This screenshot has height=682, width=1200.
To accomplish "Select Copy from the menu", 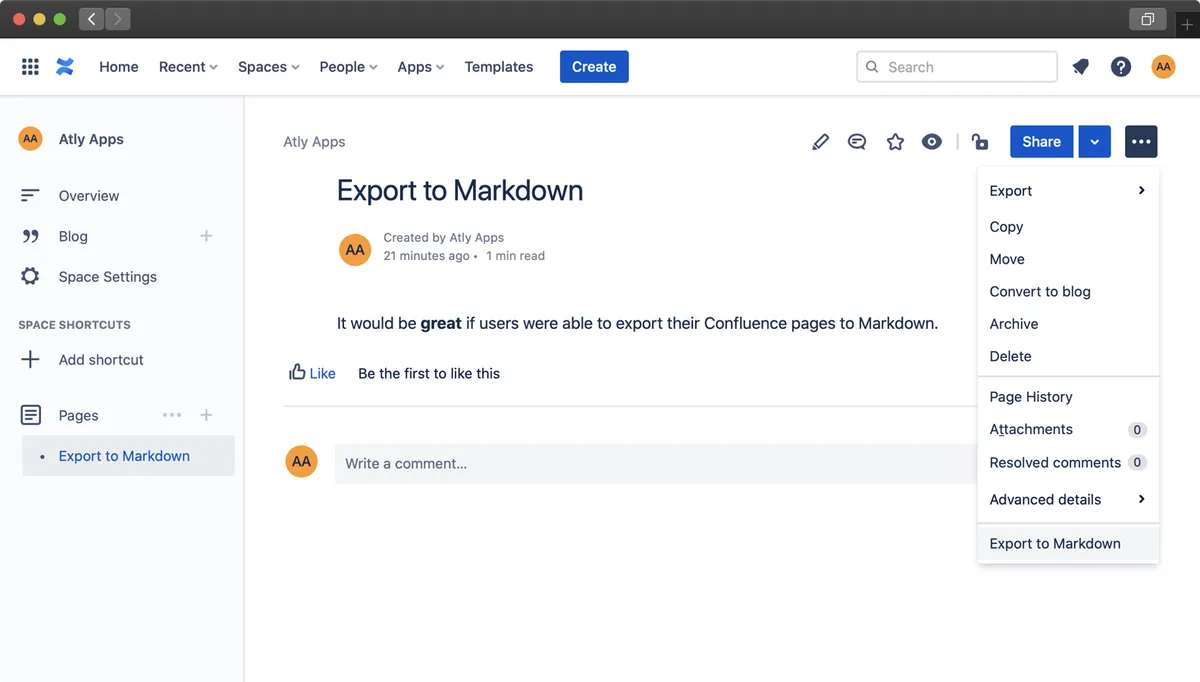I will coord(1068,227).
